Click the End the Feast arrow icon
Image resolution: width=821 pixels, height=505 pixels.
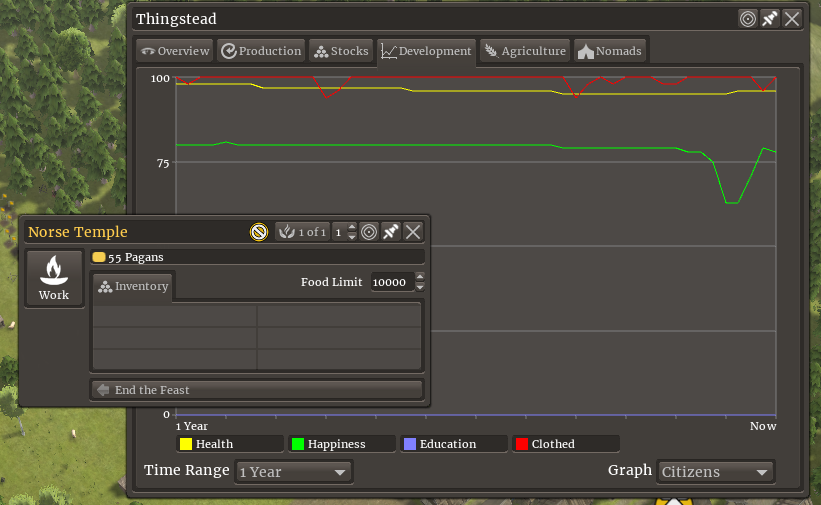[103, 390]
